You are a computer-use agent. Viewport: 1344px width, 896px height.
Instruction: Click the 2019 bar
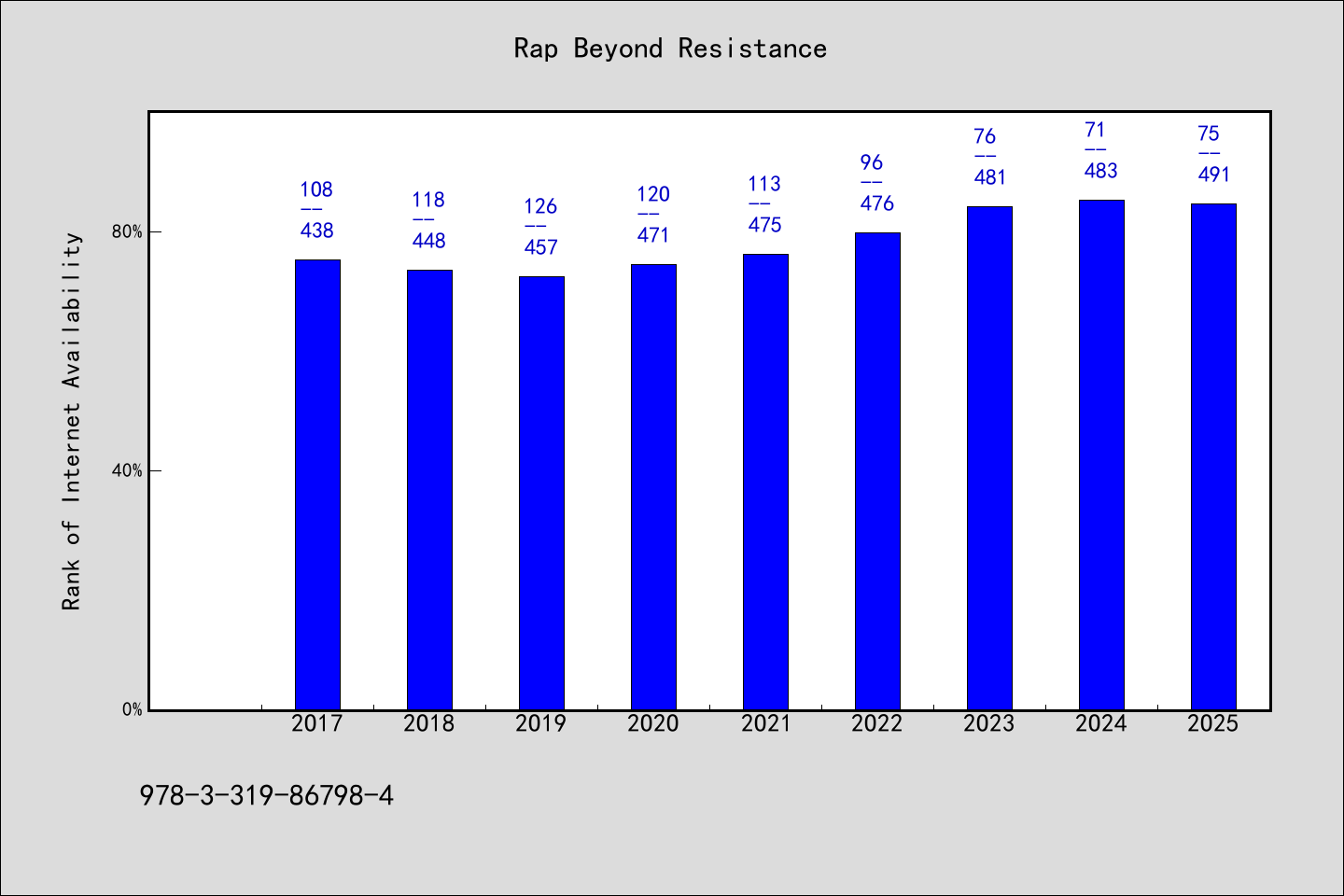point(541,493)
